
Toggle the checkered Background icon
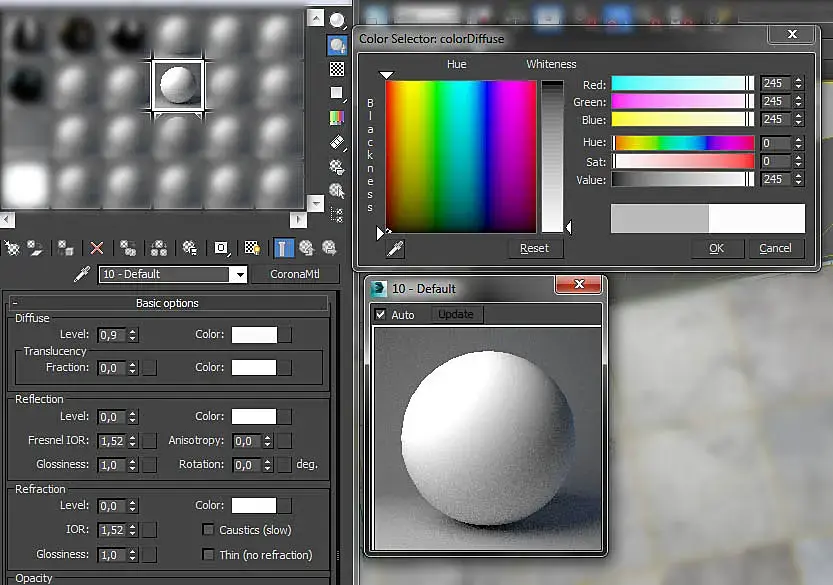[x=337, y=69]
